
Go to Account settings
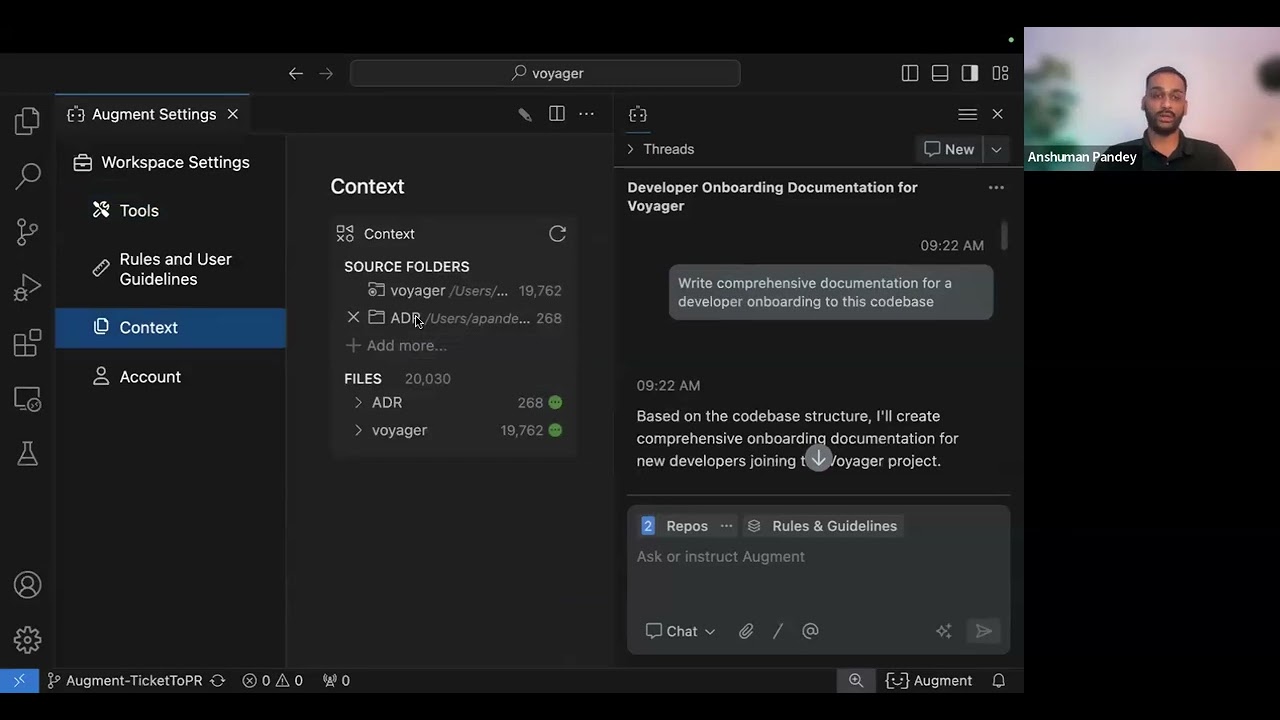point(150,376)
